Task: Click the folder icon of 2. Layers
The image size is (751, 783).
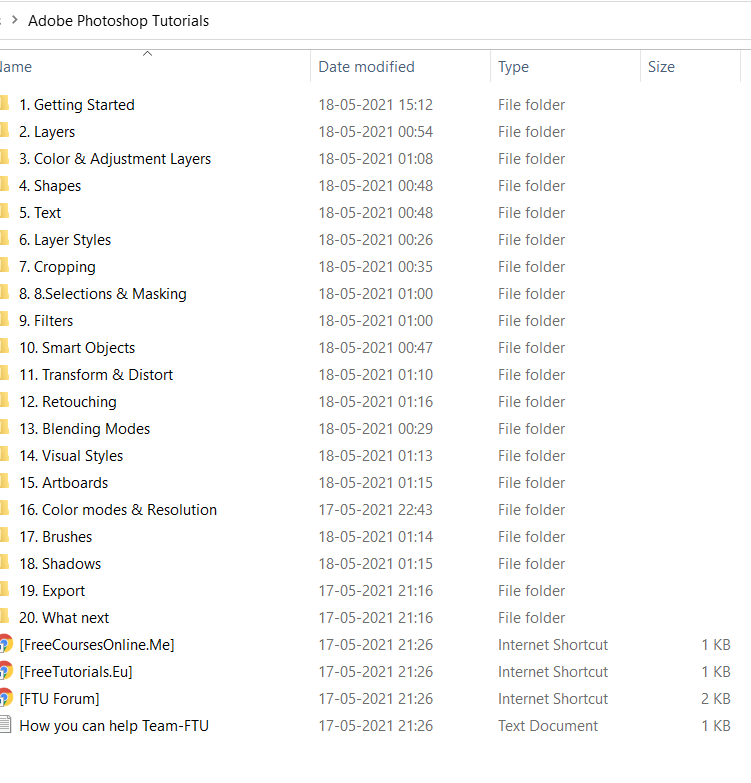Action: click(4, 130)
